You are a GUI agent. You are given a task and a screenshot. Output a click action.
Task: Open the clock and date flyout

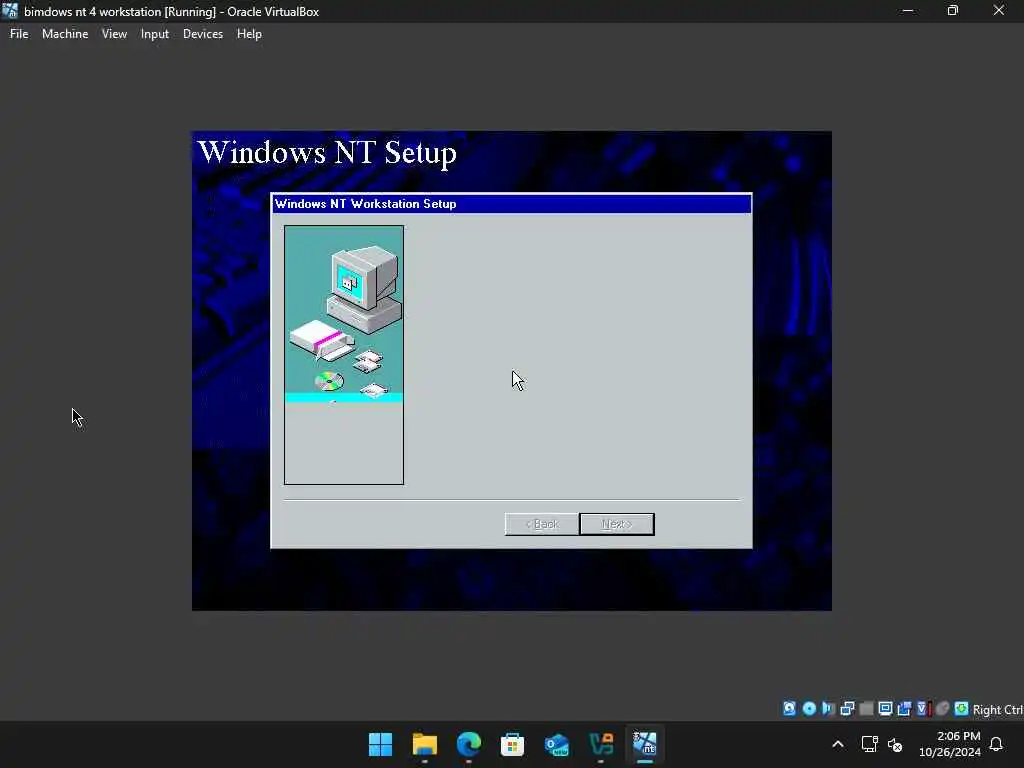point(950,744)
